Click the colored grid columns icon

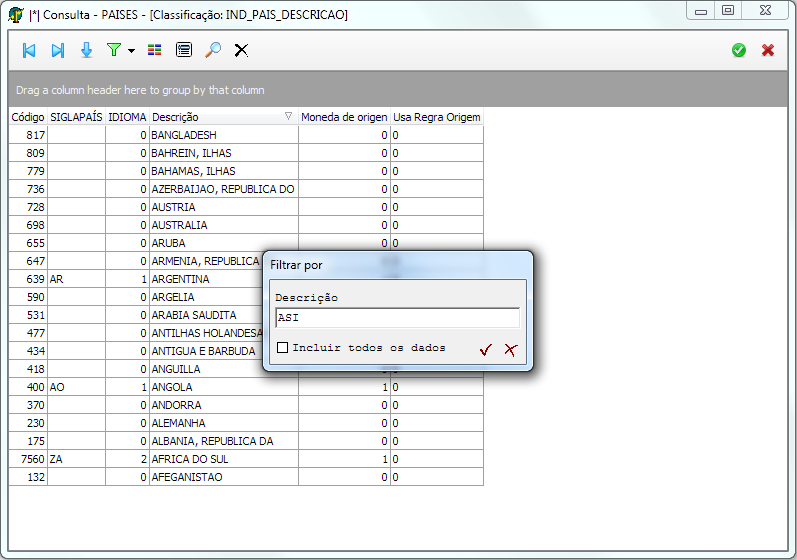point(154,50)
